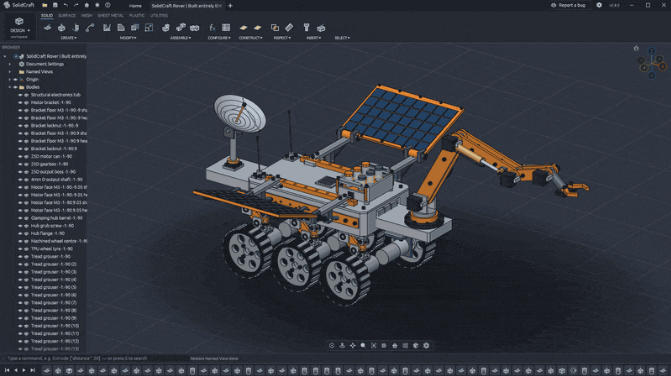
Task: Open the CONFIGURE dropdown menu
Action: [x=219, y=38]
